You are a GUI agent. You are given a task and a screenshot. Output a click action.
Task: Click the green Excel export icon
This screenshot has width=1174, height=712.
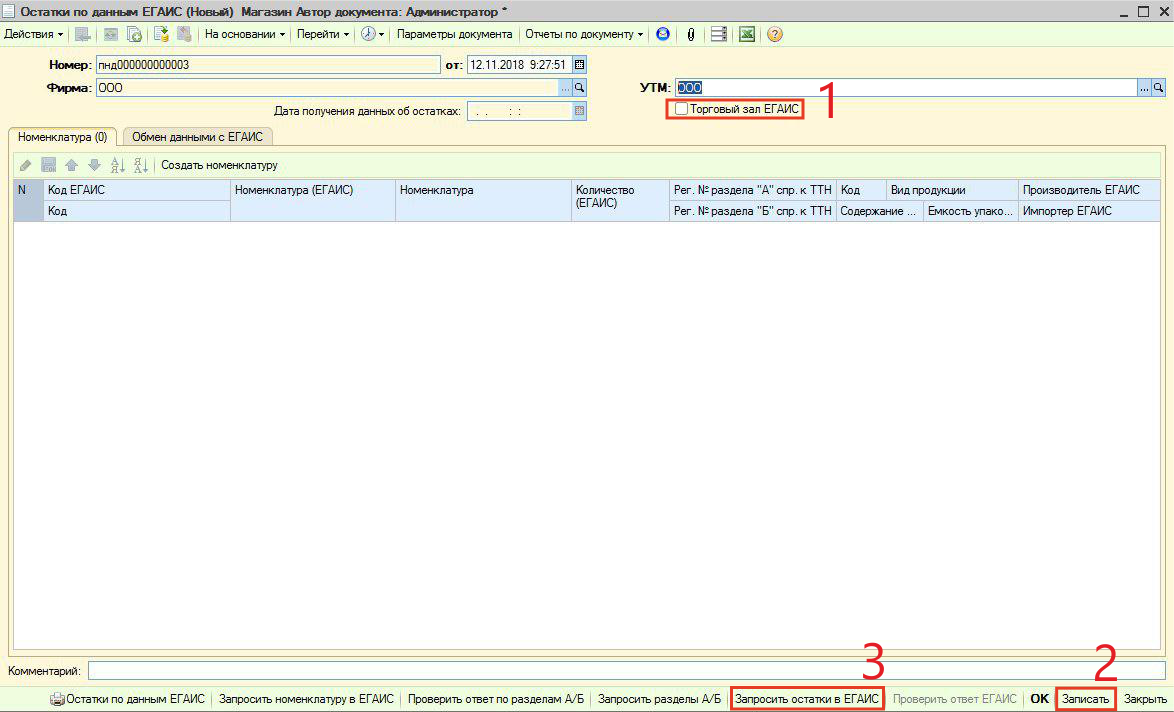[x=746, y=34]
